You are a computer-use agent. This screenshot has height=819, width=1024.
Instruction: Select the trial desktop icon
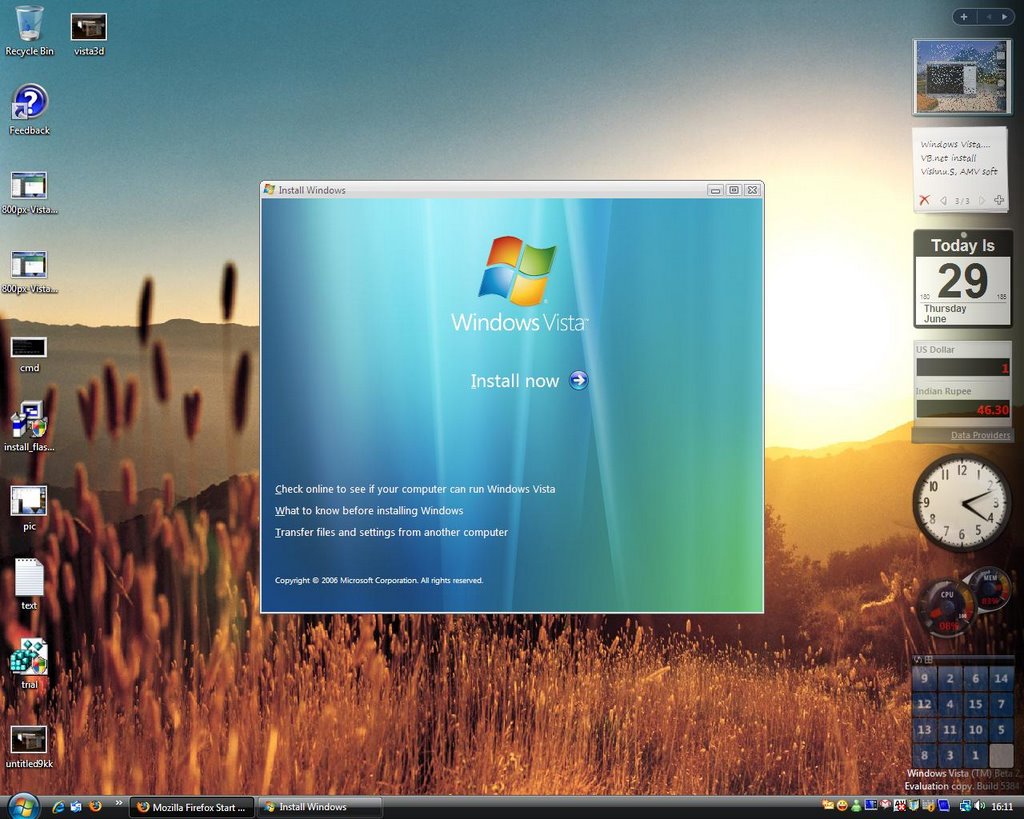(x=29, y=664)
